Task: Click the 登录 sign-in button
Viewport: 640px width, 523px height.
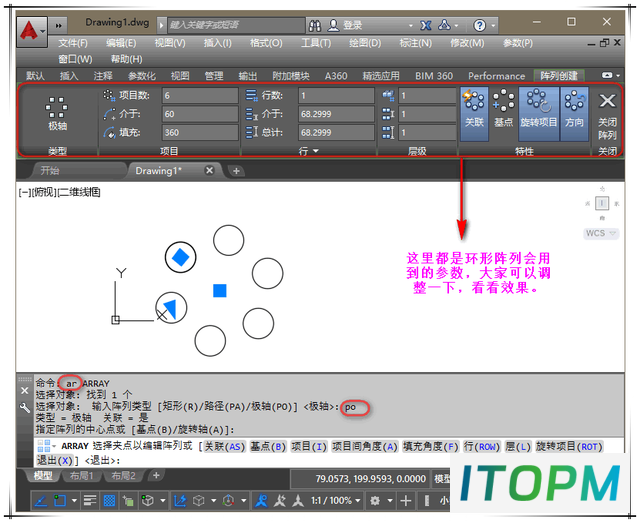Action: pyautogui.click(x=346, y=26)
